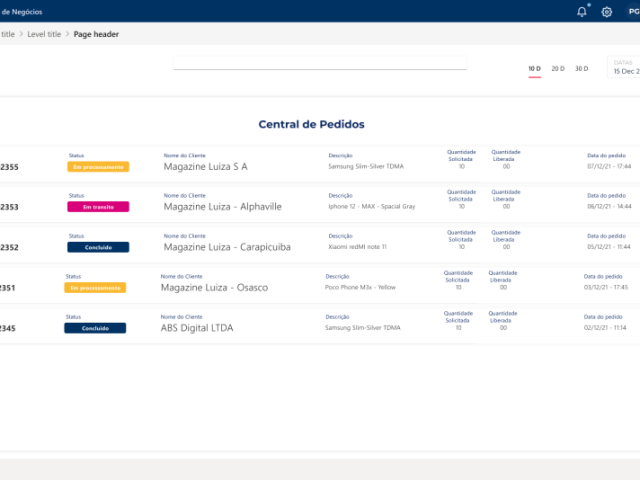Select description Poco Phone M3x - Yellow
The width and height of the screenshot is (640, 480).
coord(360,287)
